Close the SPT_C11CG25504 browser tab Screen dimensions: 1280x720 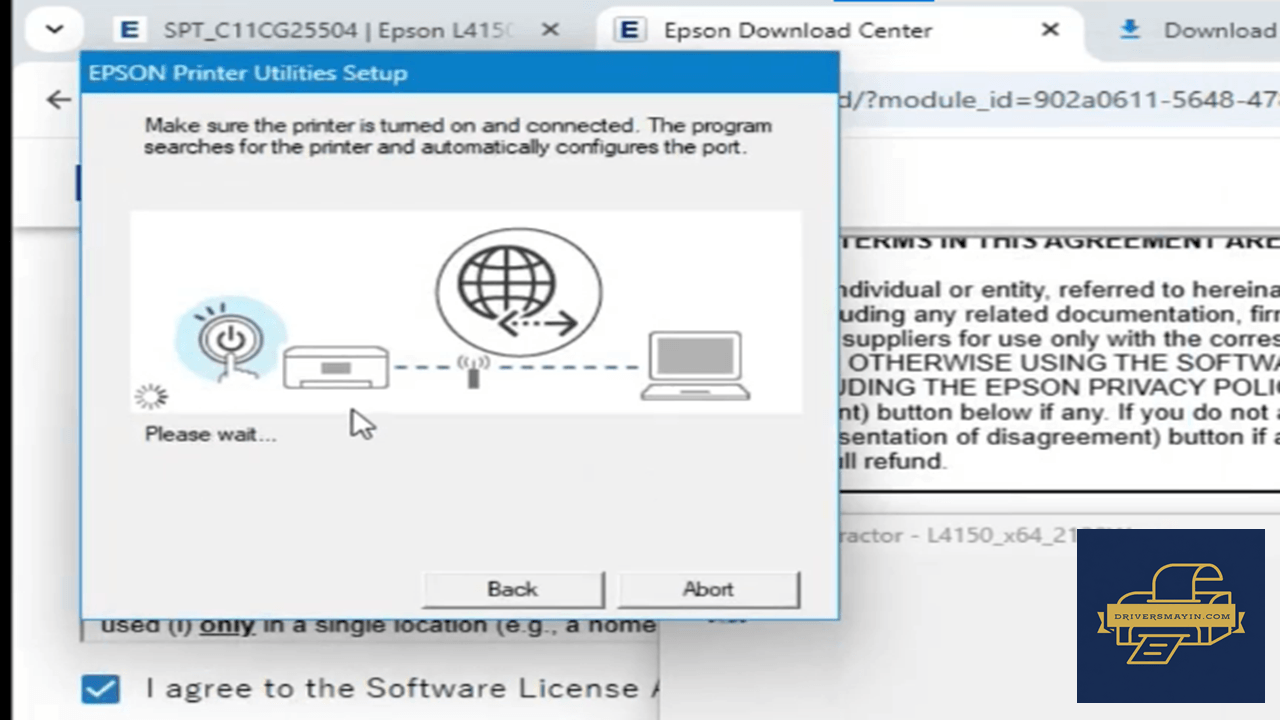point(550,30)
